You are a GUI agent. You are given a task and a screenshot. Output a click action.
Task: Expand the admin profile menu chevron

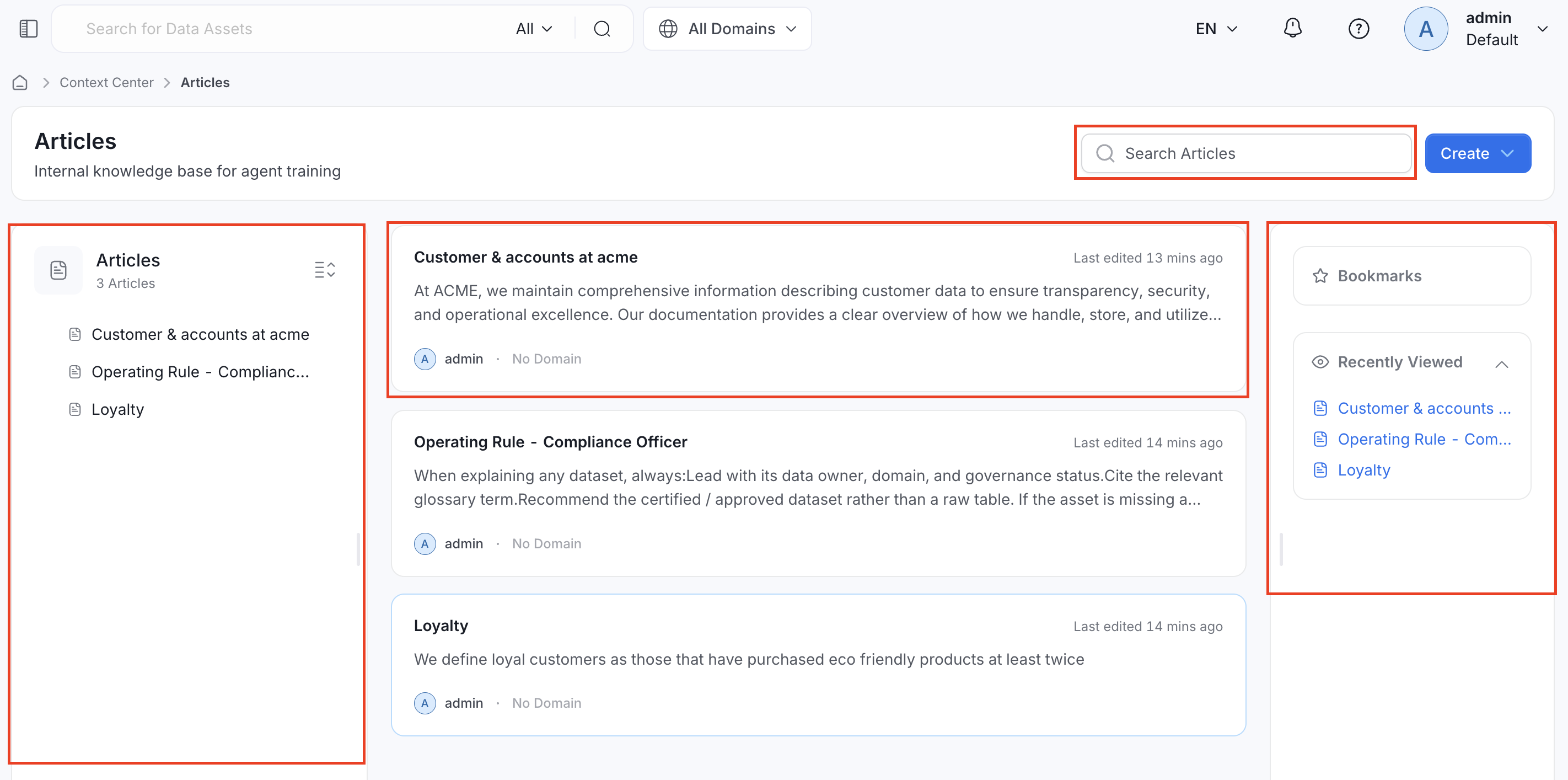pyautogui.click(x=1543, y=29)
